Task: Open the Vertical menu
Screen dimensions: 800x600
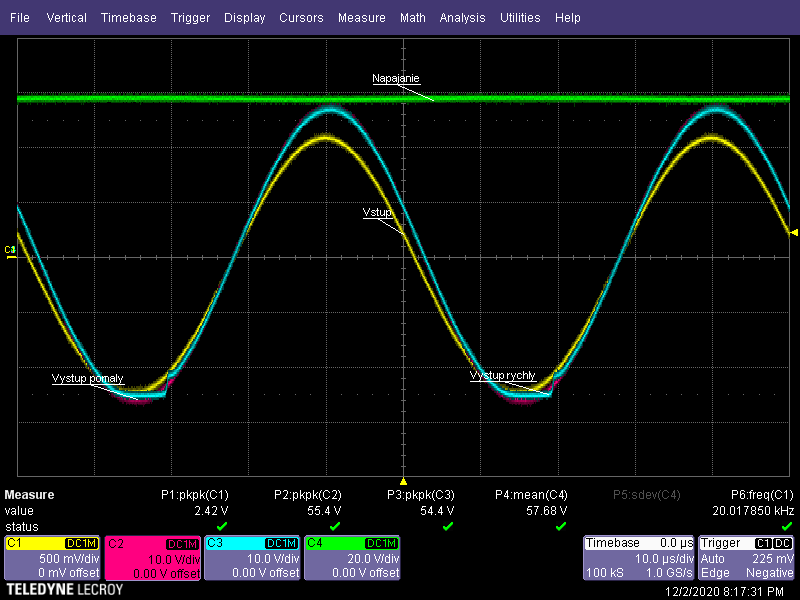Action: 66,18
